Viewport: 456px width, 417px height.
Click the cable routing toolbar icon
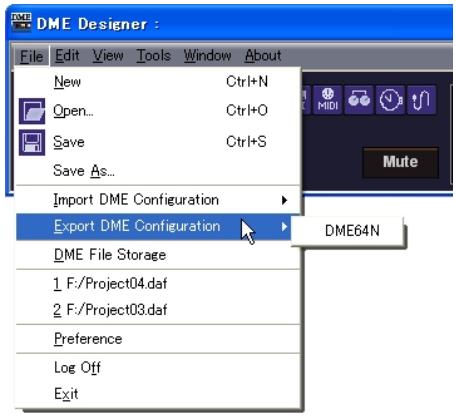point(421,100)
